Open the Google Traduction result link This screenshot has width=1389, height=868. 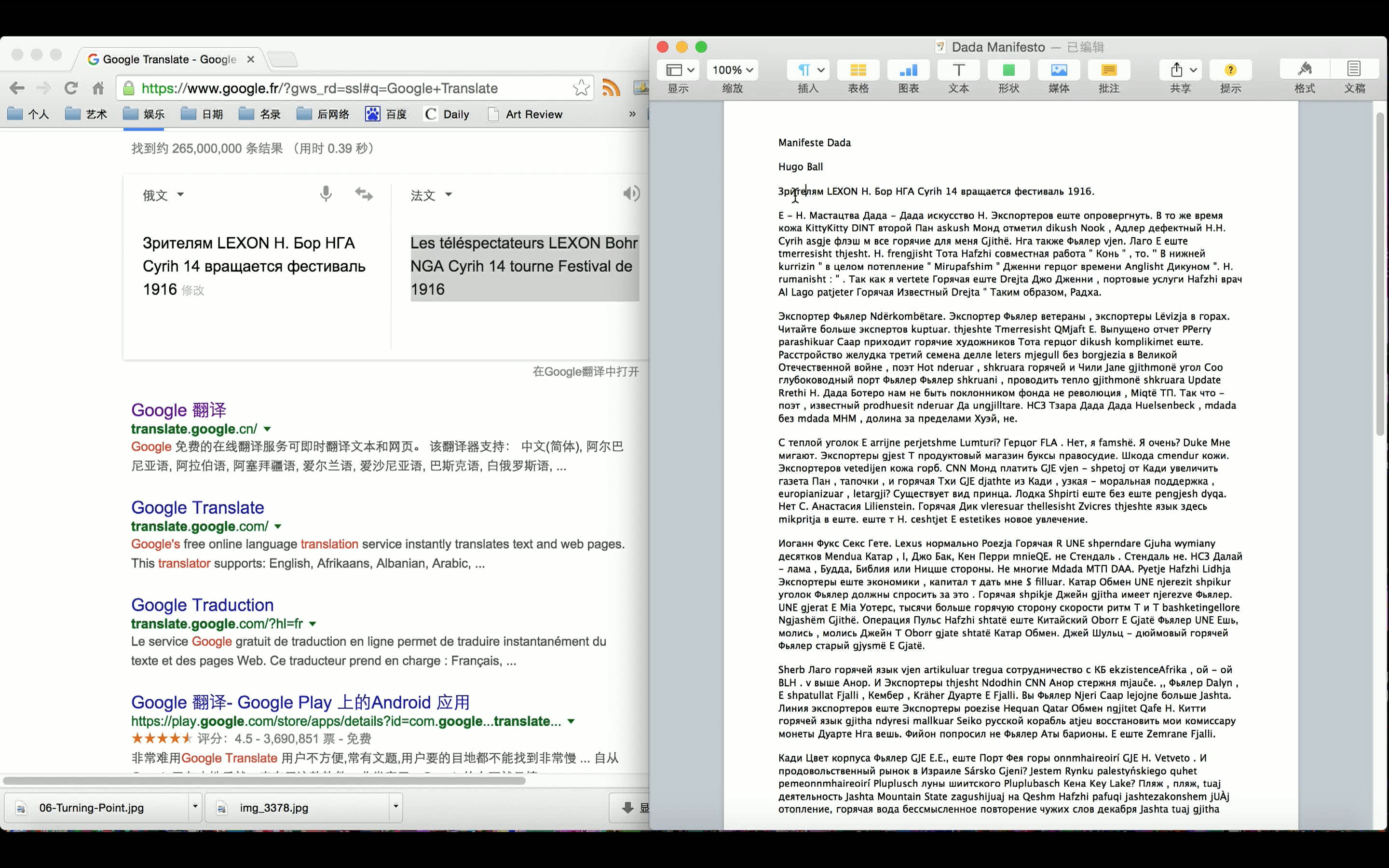tap(202, 605)
